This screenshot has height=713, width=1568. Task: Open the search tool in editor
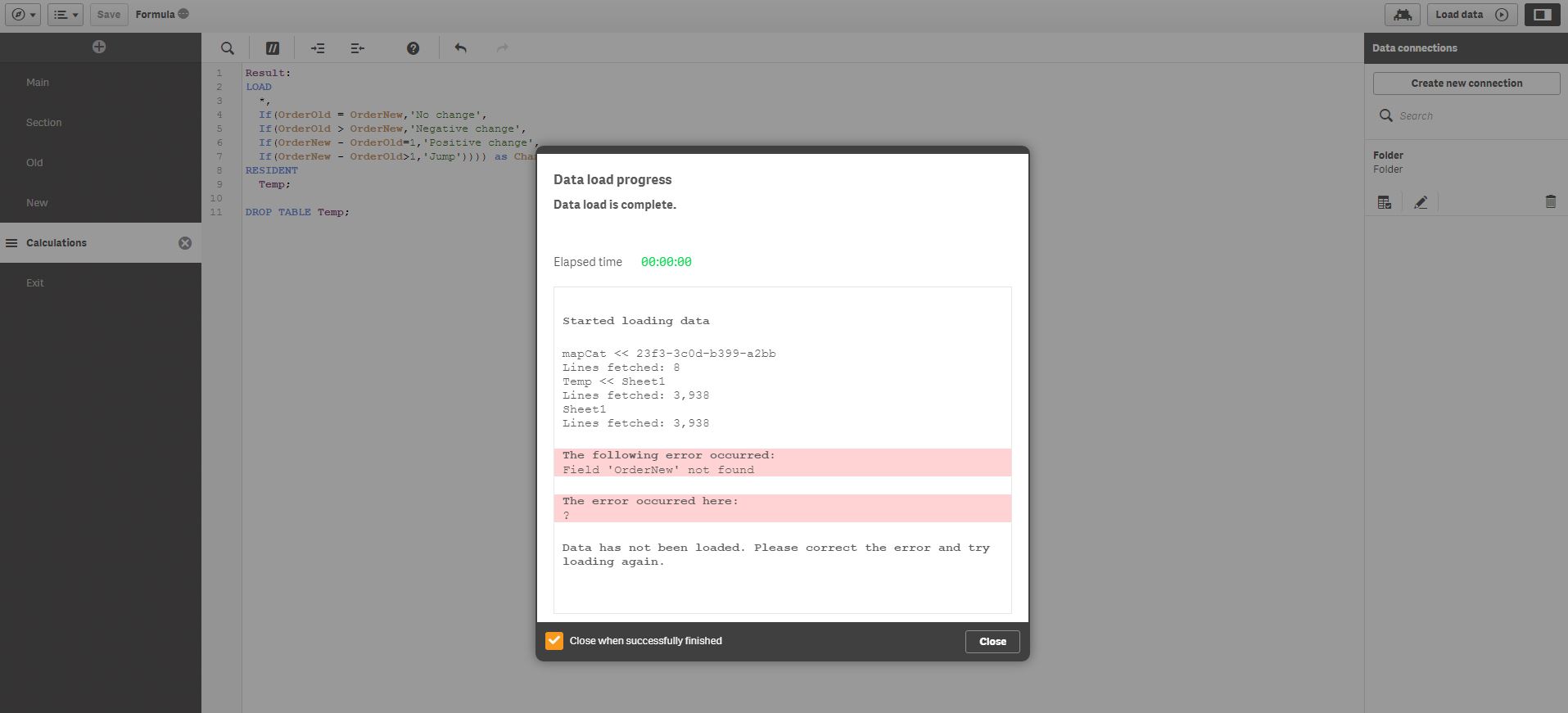pyautogui.click(x=228, y=48)
